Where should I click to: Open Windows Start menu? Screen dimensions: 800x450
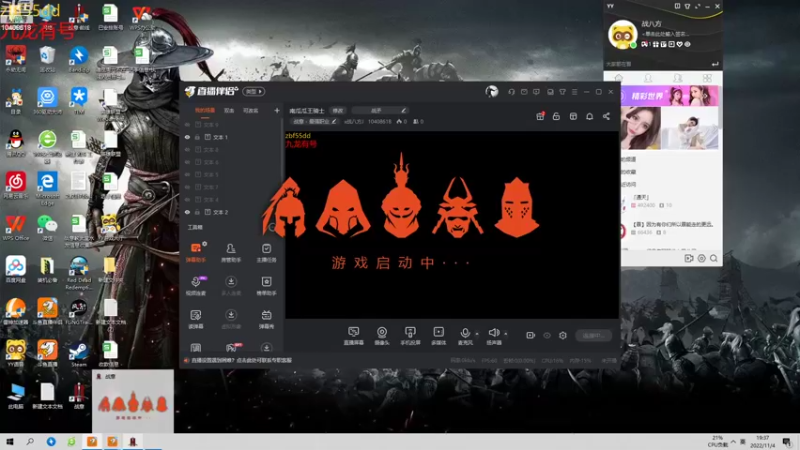[x=10, y=441]
